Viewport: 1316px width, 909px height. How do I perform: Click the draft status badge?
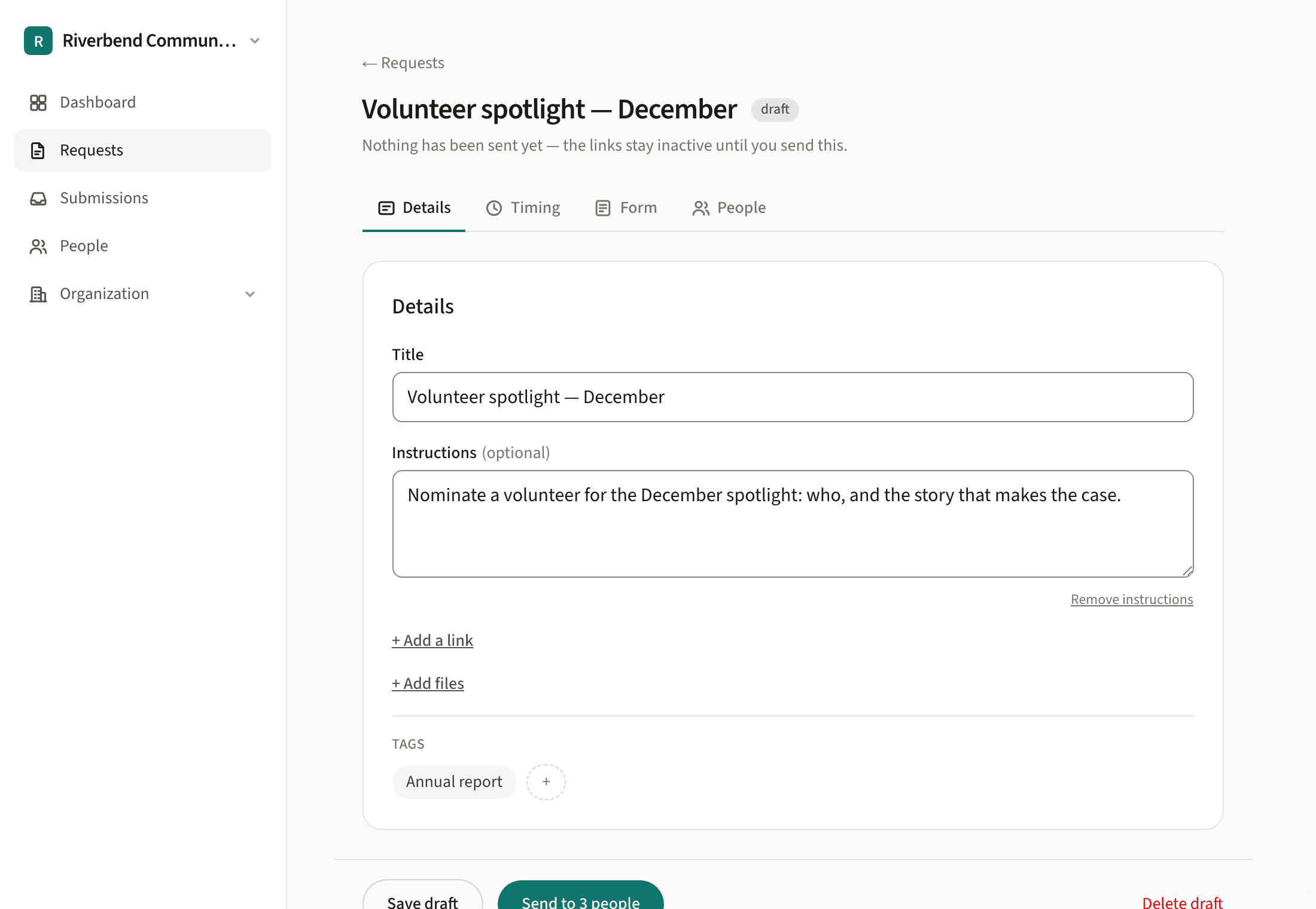coord(775,109)
